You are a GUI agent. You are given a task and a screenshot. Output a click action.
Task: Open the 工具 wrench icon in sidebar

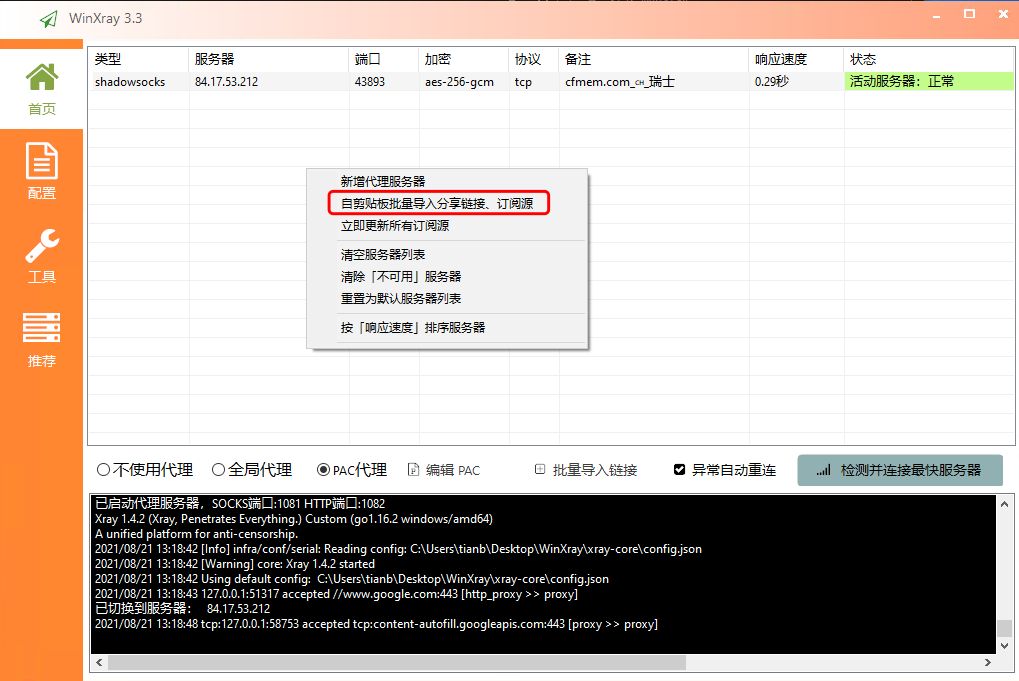point(42,246)
